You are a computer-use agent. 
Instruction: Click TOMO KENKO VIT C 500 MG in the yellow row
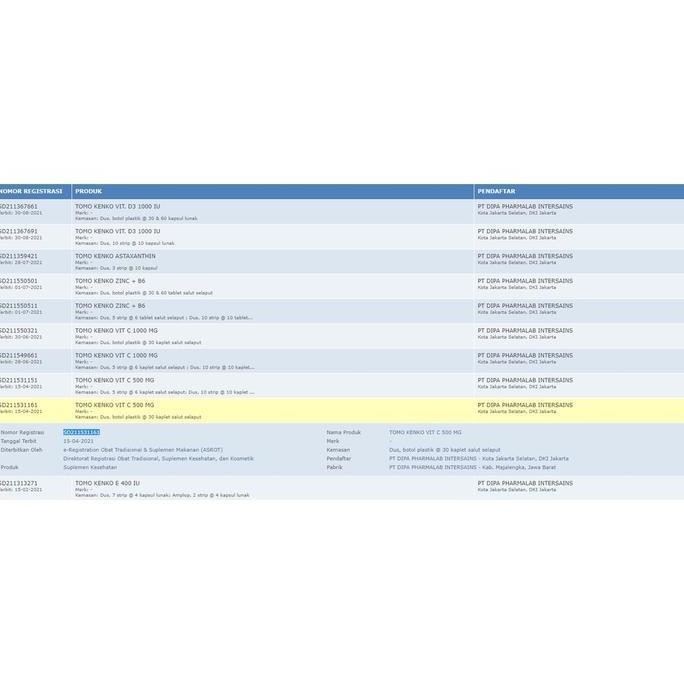115,405
